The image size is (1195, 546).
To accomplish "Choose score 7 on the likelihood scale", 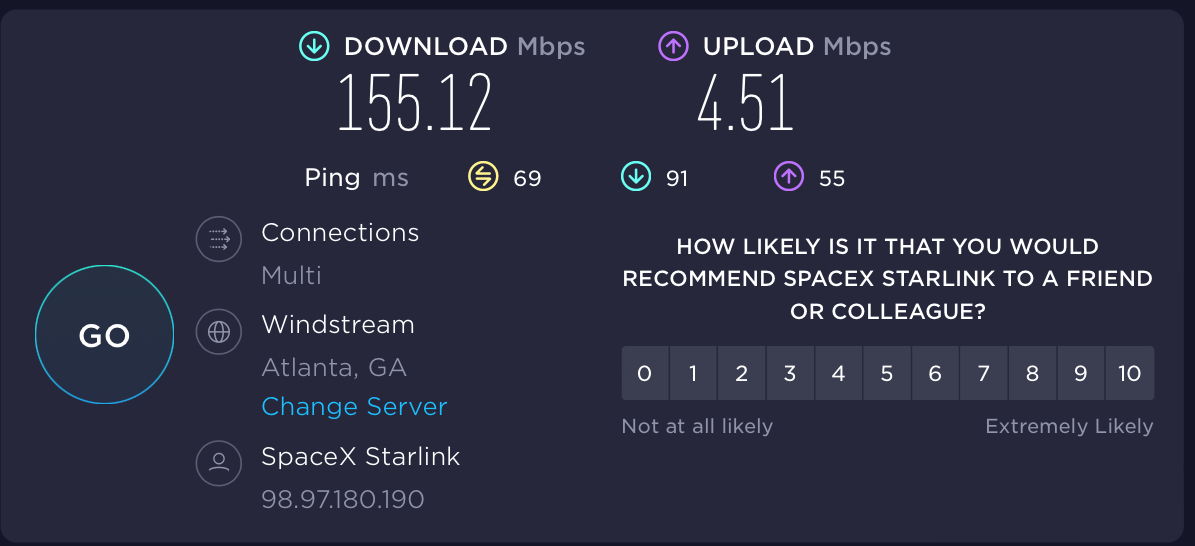I will point(984,374).
